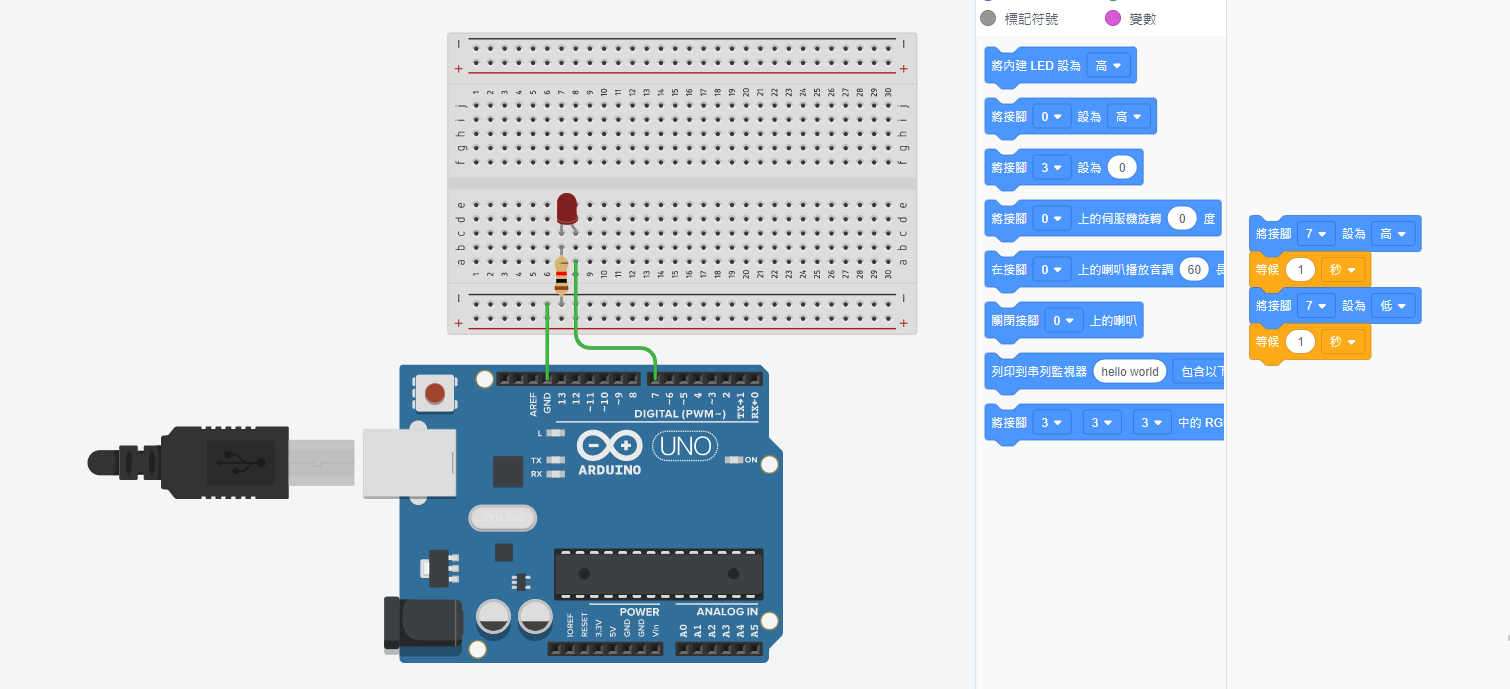
Task: Select the resistor below the LED
Action: pos(561,274)
